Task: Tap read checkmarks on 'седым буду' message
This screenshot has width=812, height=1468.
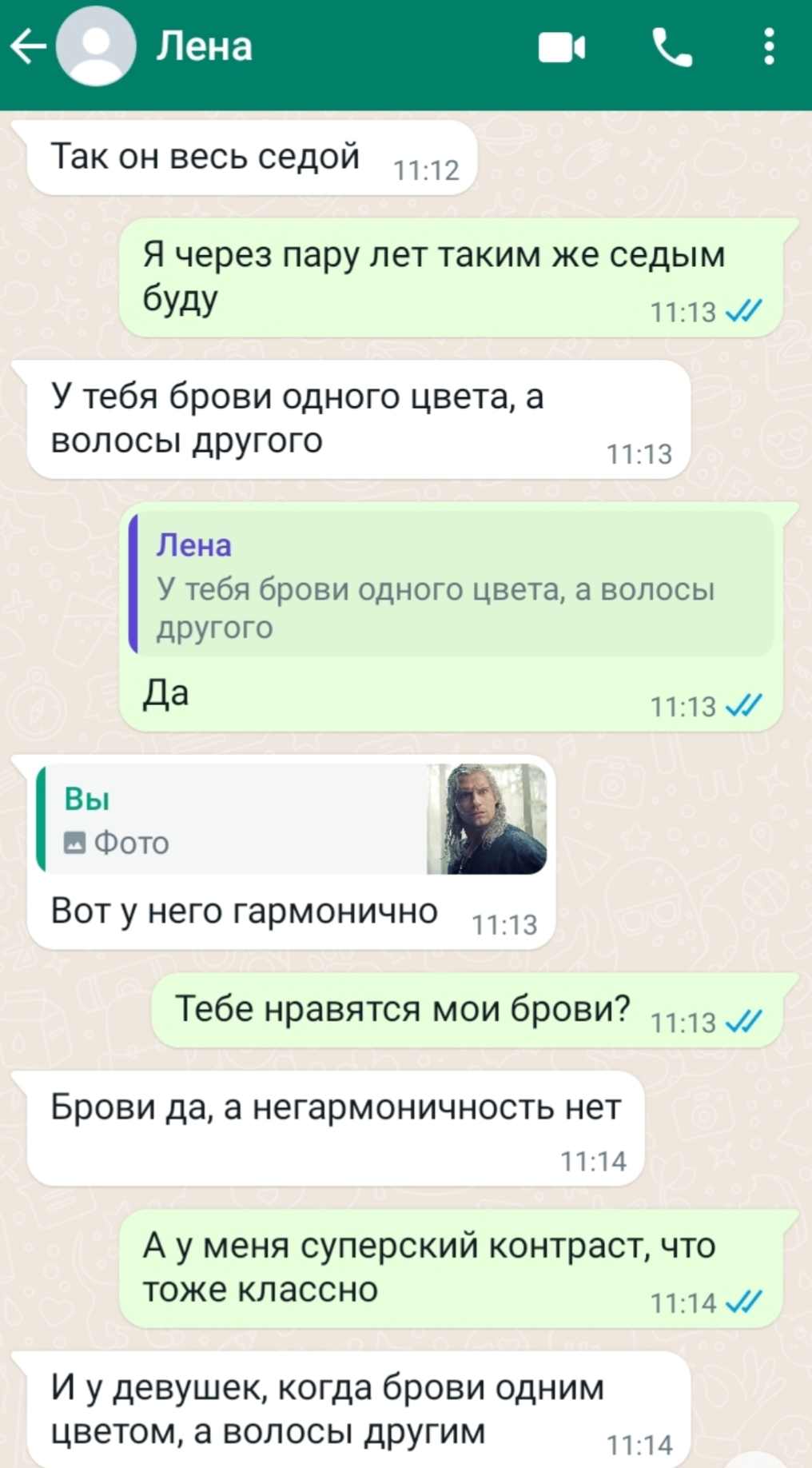Action: click(743, 311)
